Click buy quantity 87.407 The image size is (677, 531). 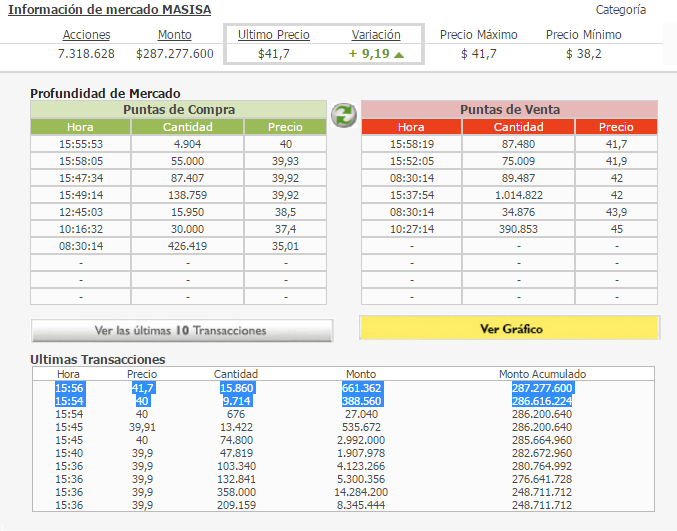187,178
